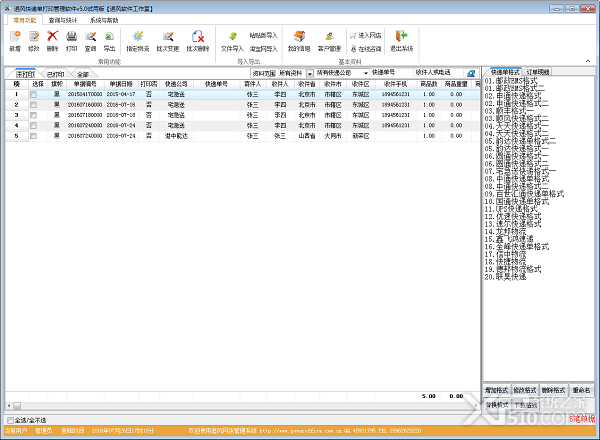Viewport: 600px width, 440px height.
Task: Switch to the 查询与统计 ribbon tab
Action: pos(63,20)
